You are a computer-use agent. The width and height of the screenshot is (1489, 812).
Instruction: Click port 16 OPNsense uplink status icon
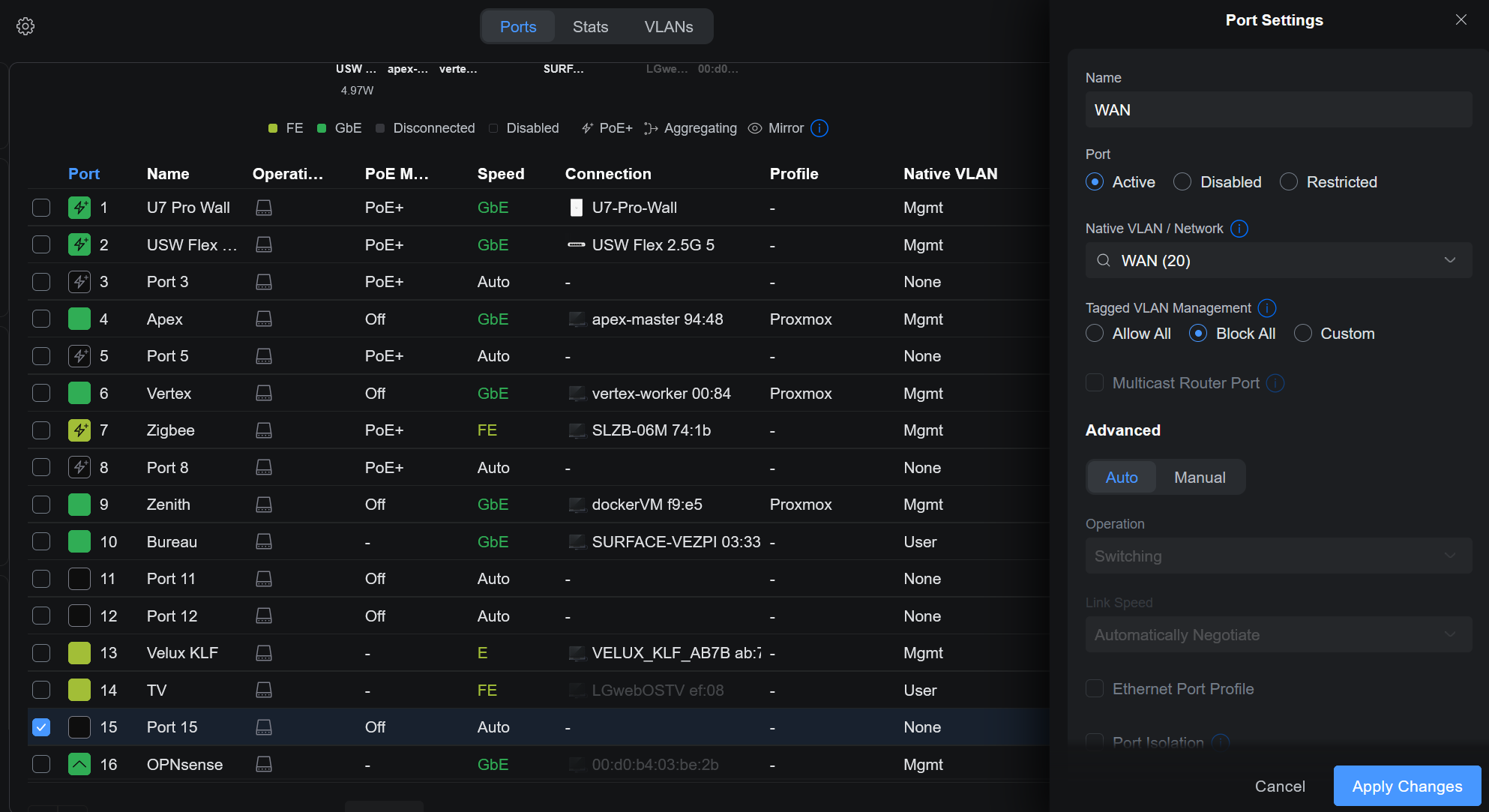coord(79,764)
